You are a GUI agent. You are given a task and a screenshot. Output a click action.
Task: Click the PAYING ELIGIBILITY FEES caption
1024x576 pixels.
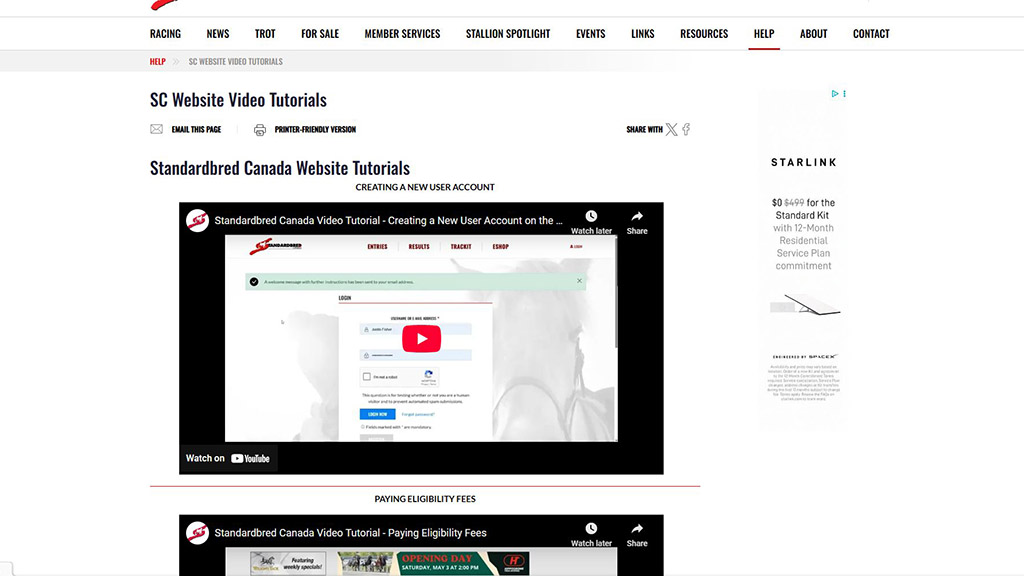pos(424,499)
